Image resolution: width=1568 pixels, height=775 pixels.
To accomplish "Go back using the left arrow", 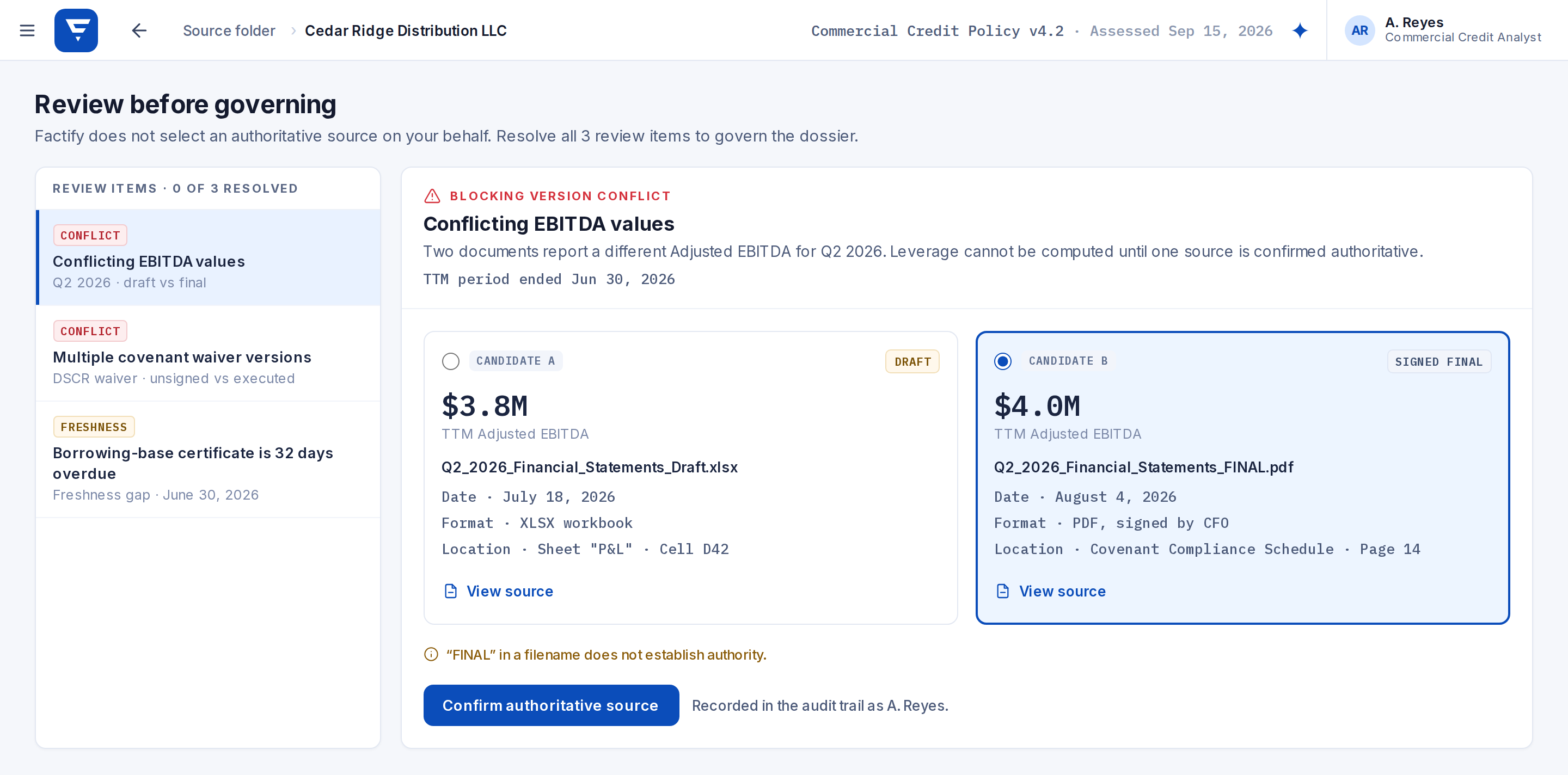I will [x=139, y=30].
